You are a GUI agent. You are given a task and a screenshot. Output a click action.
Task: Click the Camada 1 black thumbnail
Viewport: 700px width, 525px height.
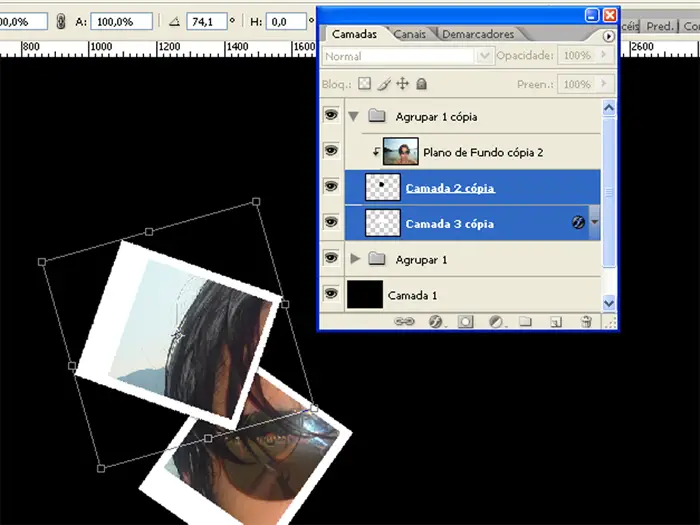pyautogui.click(x=364, y=295)
